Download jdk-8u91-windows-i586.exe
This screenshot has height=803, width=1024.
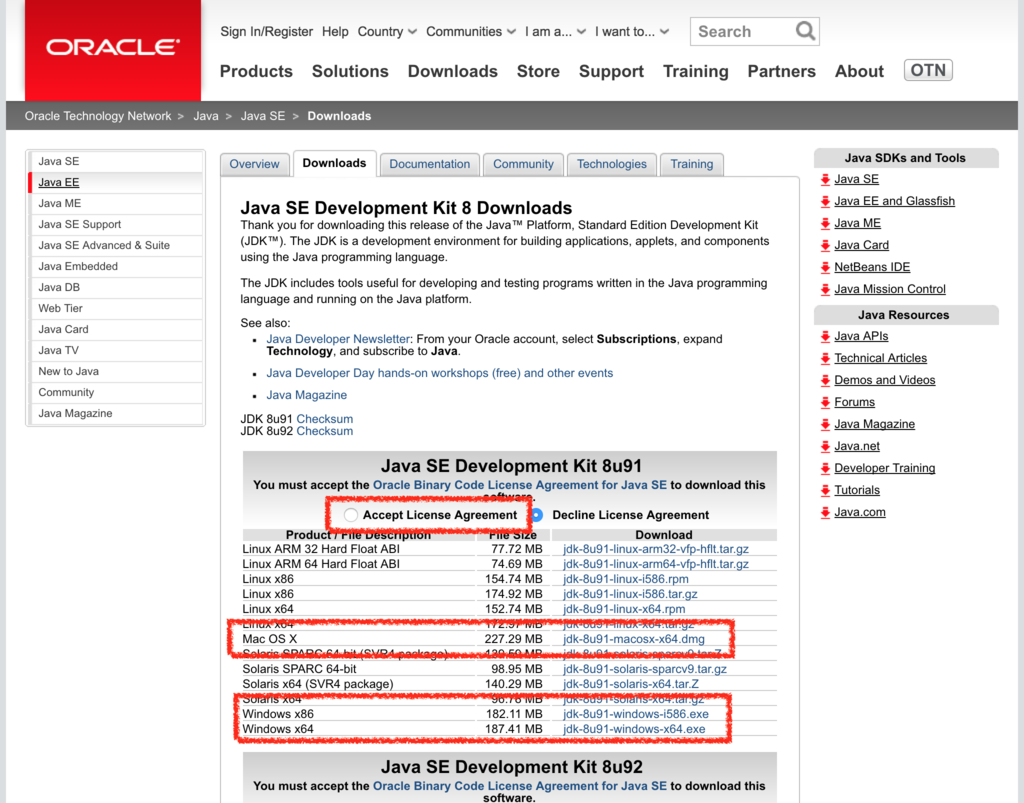tap(635, 714)
